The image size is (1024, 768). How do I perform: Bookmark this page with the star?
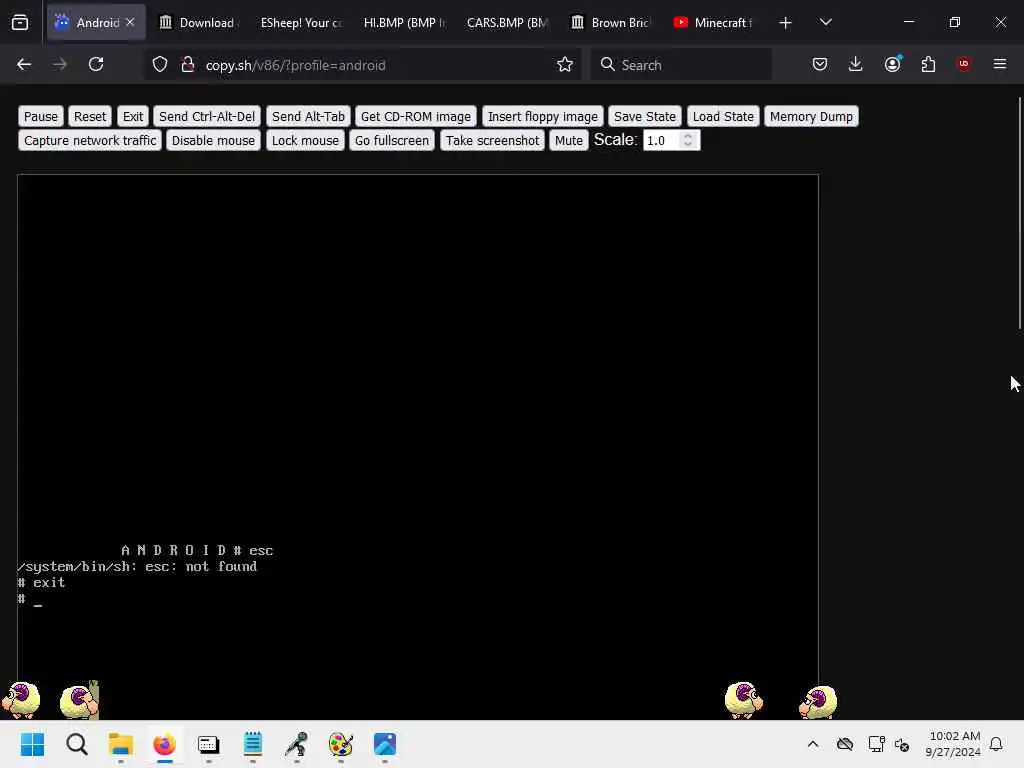565,64
